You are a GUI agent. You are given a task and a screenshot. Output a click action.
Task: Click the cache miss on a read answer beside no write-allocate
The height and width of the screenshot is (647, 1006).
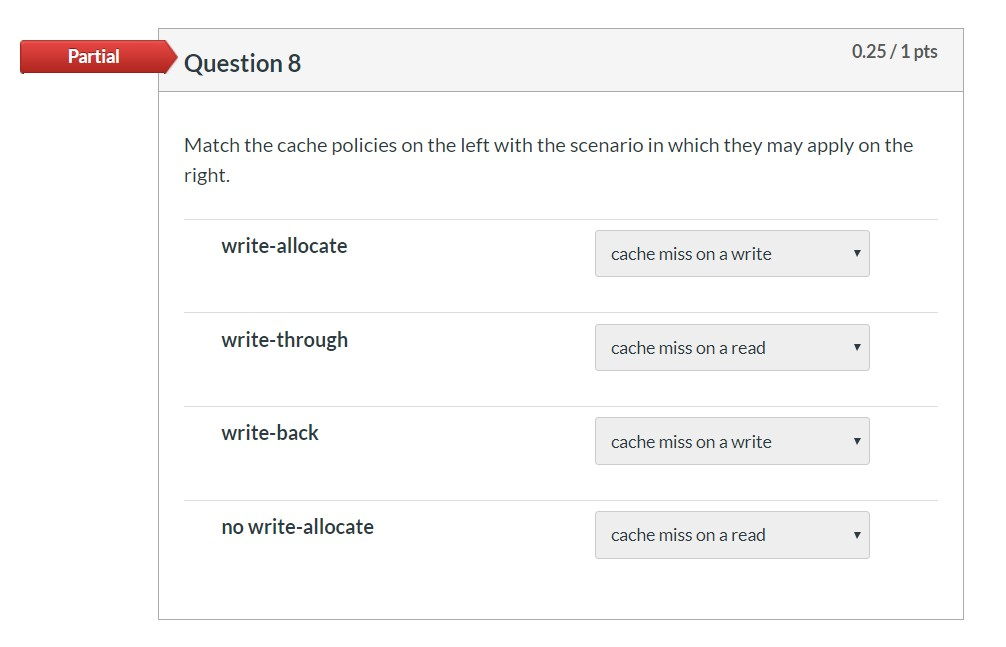(x=688, y=535)
